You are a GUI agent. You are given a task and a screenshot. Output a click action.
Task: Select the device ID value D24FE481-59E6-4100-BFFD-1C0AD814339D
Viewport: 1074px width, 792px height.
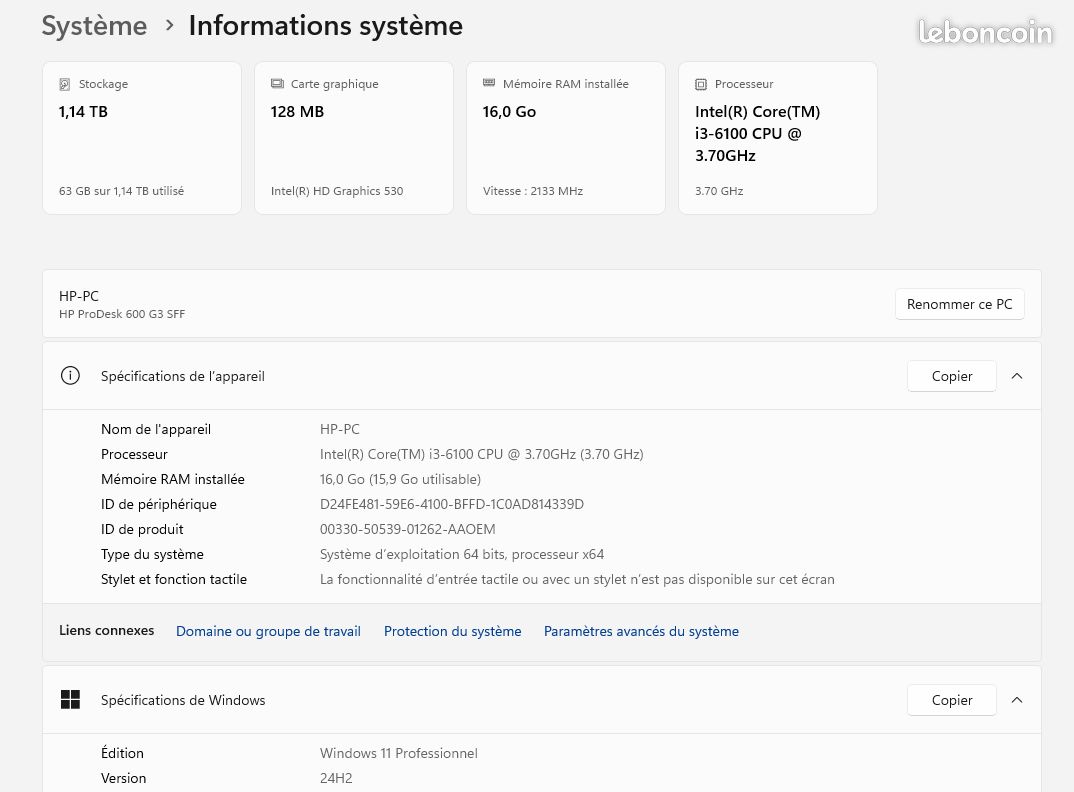(451, 504)
